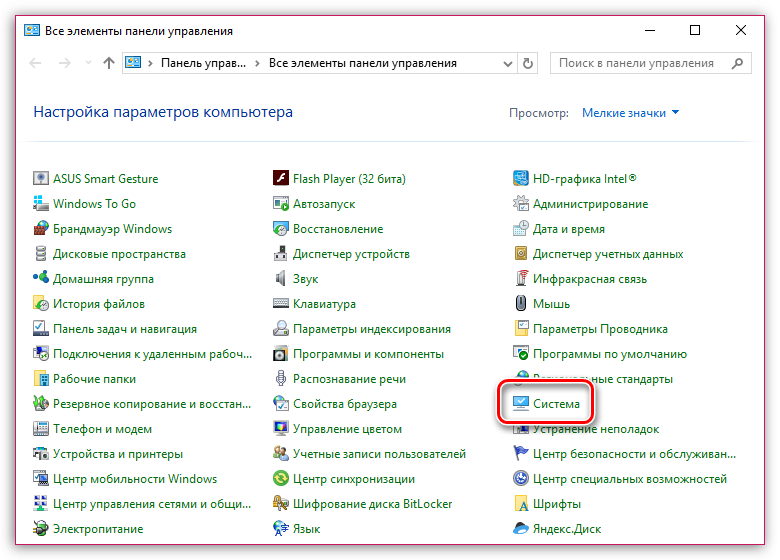The width and height of the screenshot is (780, 560).
Task: Open Программы и компоненты link
Action: 368,354
